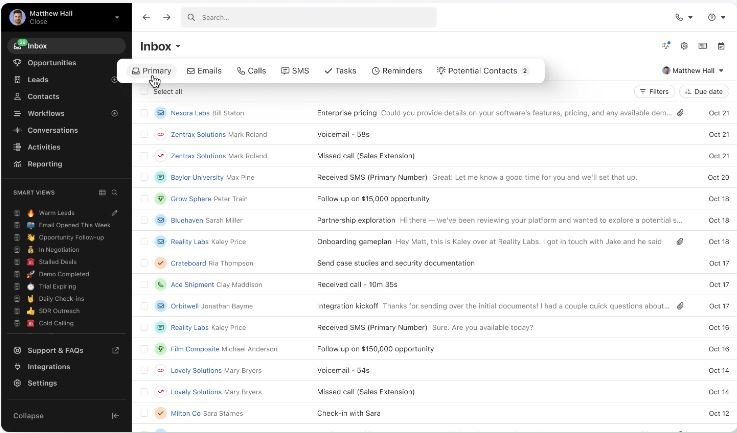Switch to the Reminders tab
Image resolution: width=737 pixels, height=433 pixels.
[x=397, y=71]
